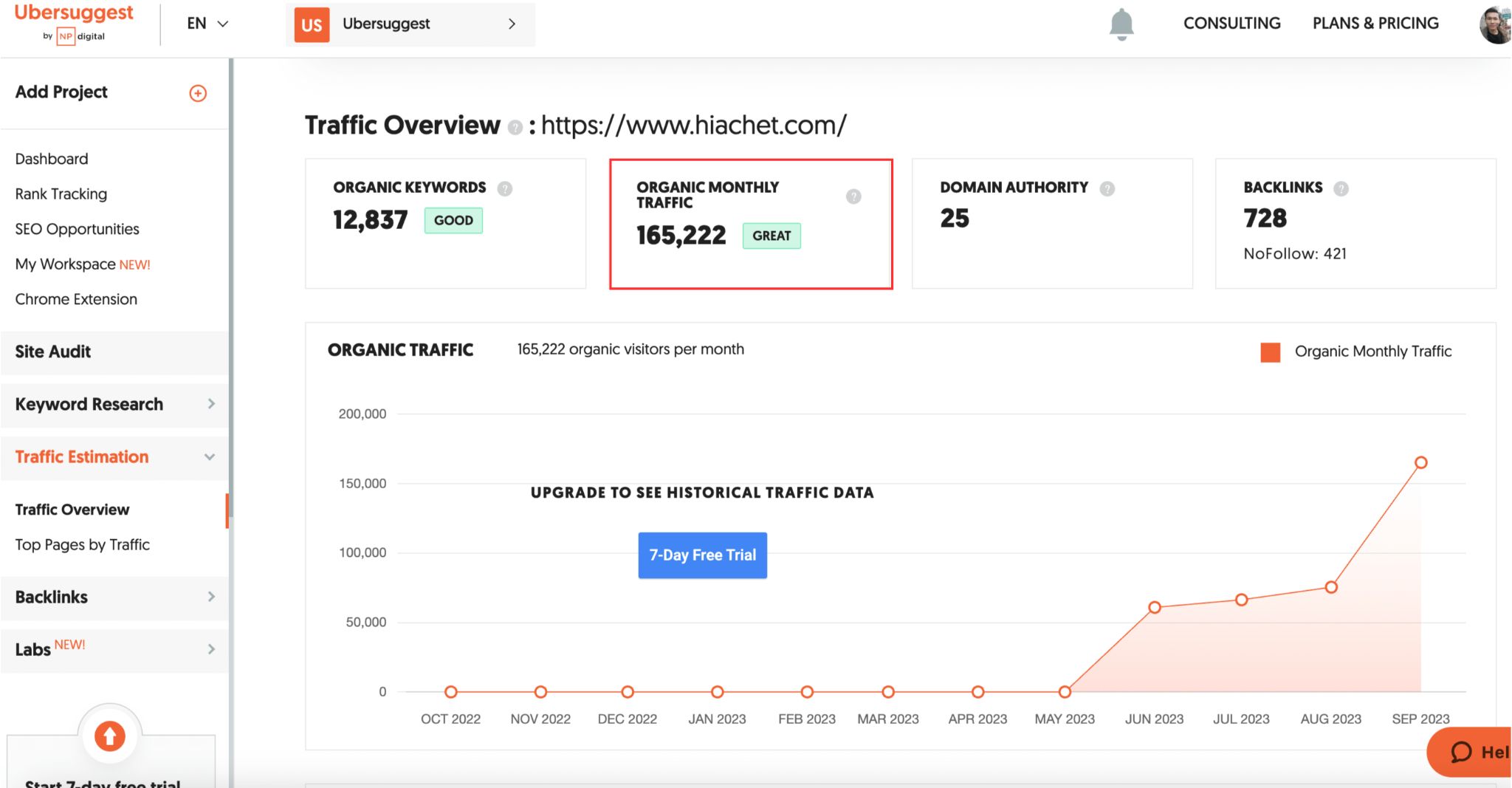
Task: Click the JUN 2023 data point on chart
Action: [x=1155, y=608]
